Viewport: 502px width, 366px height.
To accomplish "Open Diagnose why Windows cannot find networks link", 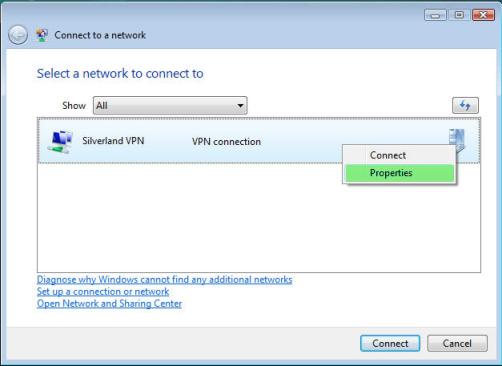I will pyautogui.click(x=164, y=279).
